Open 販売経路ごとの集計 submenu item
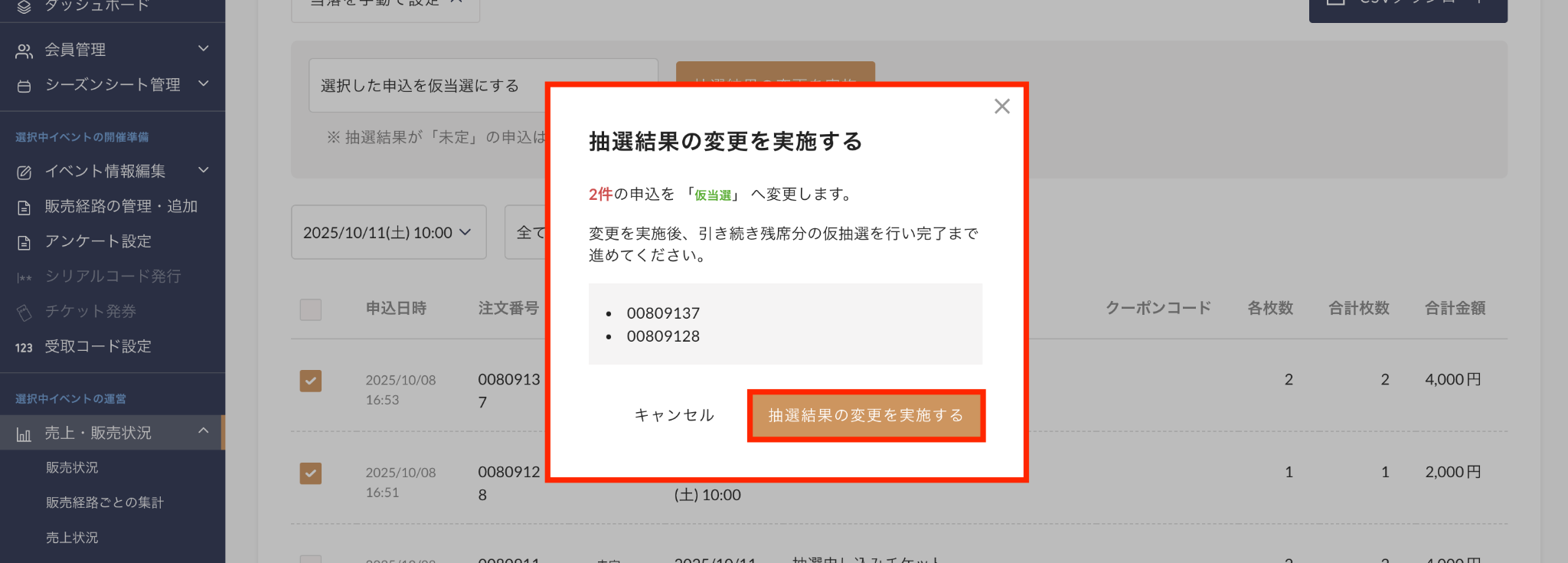 [x=105, y=502]
